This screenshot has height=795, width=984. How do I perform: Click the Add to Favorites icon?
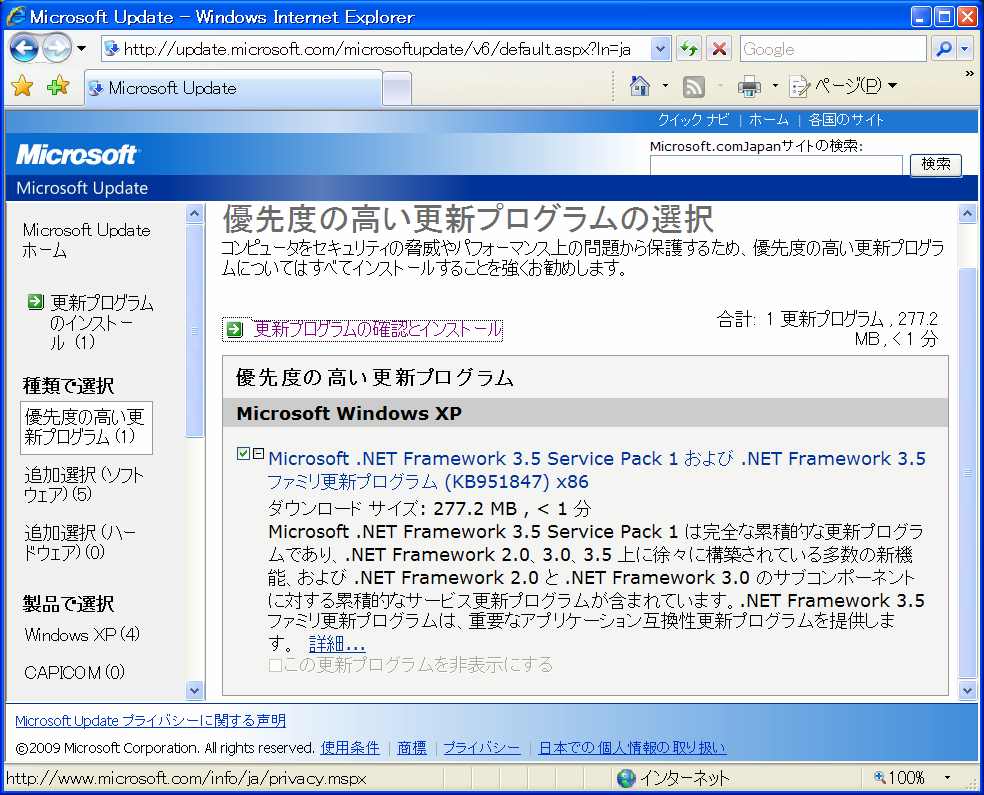pyautogui.click(x=58, y=87)
